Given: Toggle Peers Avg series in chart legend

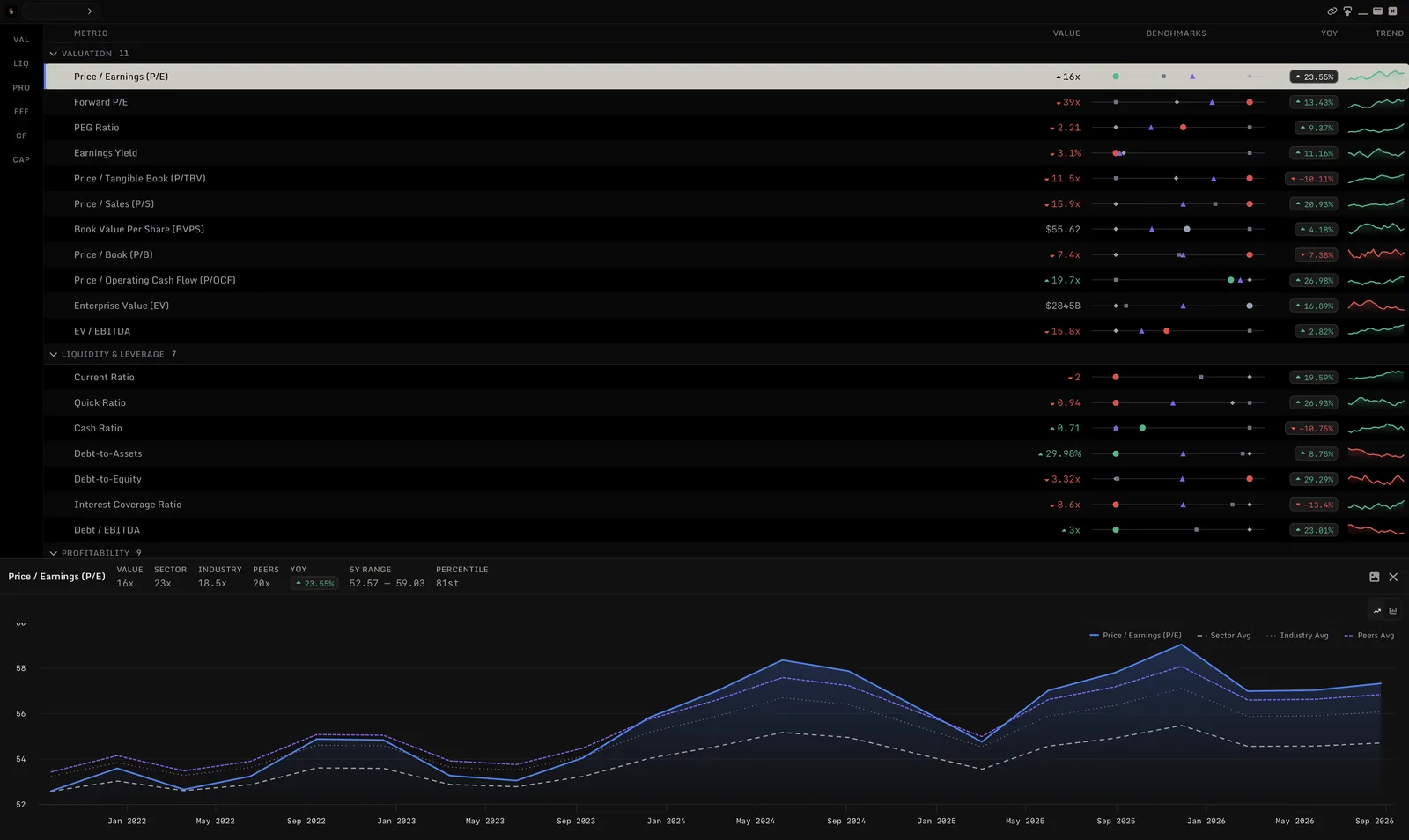Looking at the screenshot, I should [1369, 635].
